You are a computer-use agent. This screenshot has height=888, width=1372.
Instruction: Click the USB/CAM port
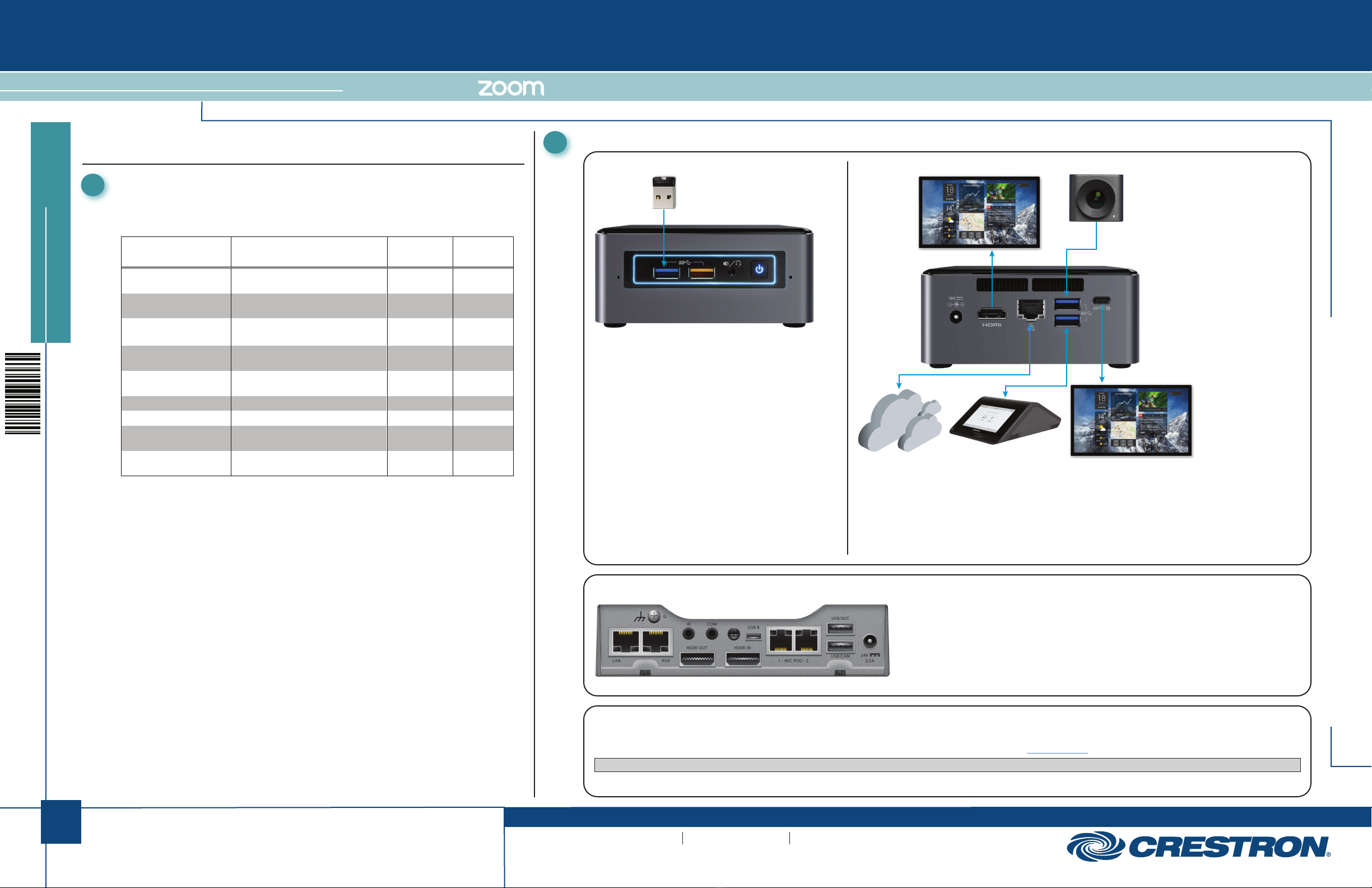[840, 646]
